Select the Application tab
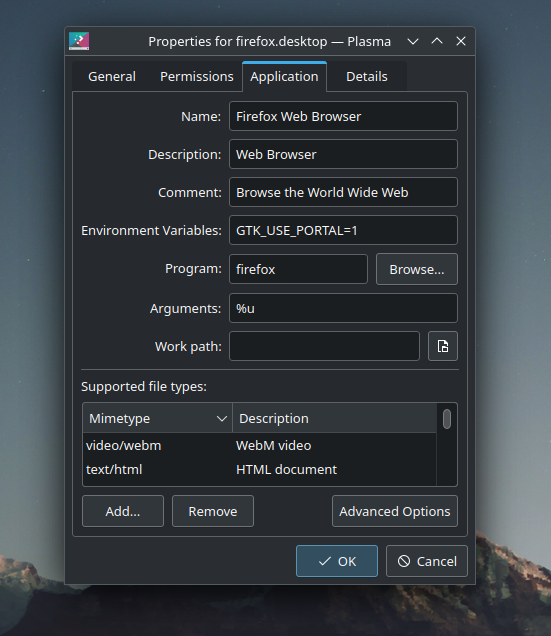 pyautogui.click(x=284, y=77)
